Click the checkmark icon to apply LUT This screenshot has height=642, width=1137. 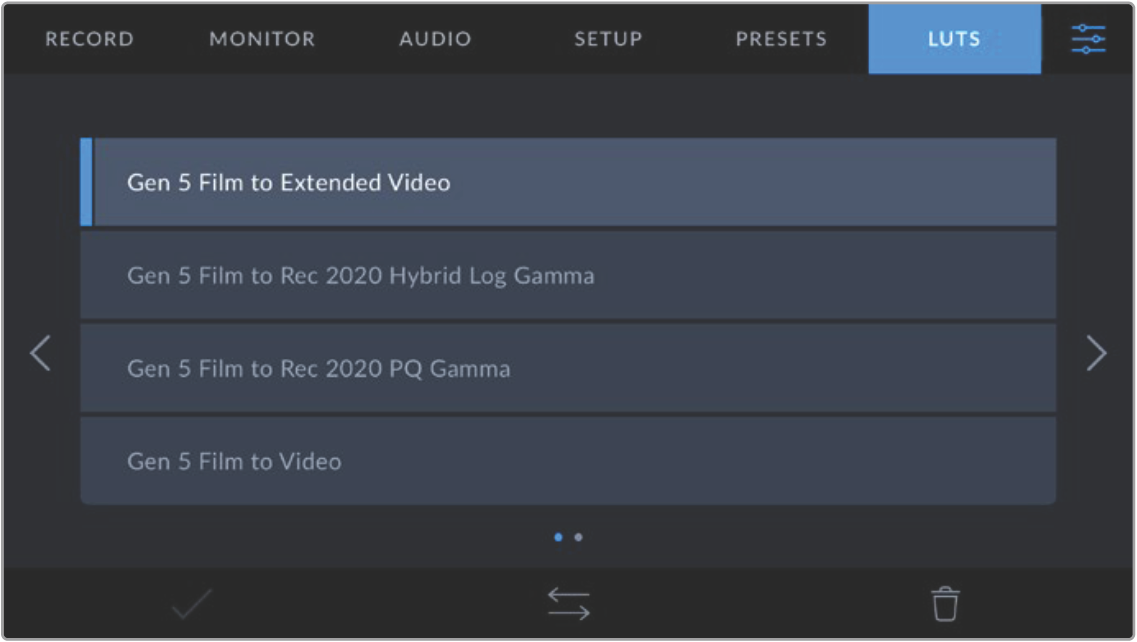tap(191, 604)
